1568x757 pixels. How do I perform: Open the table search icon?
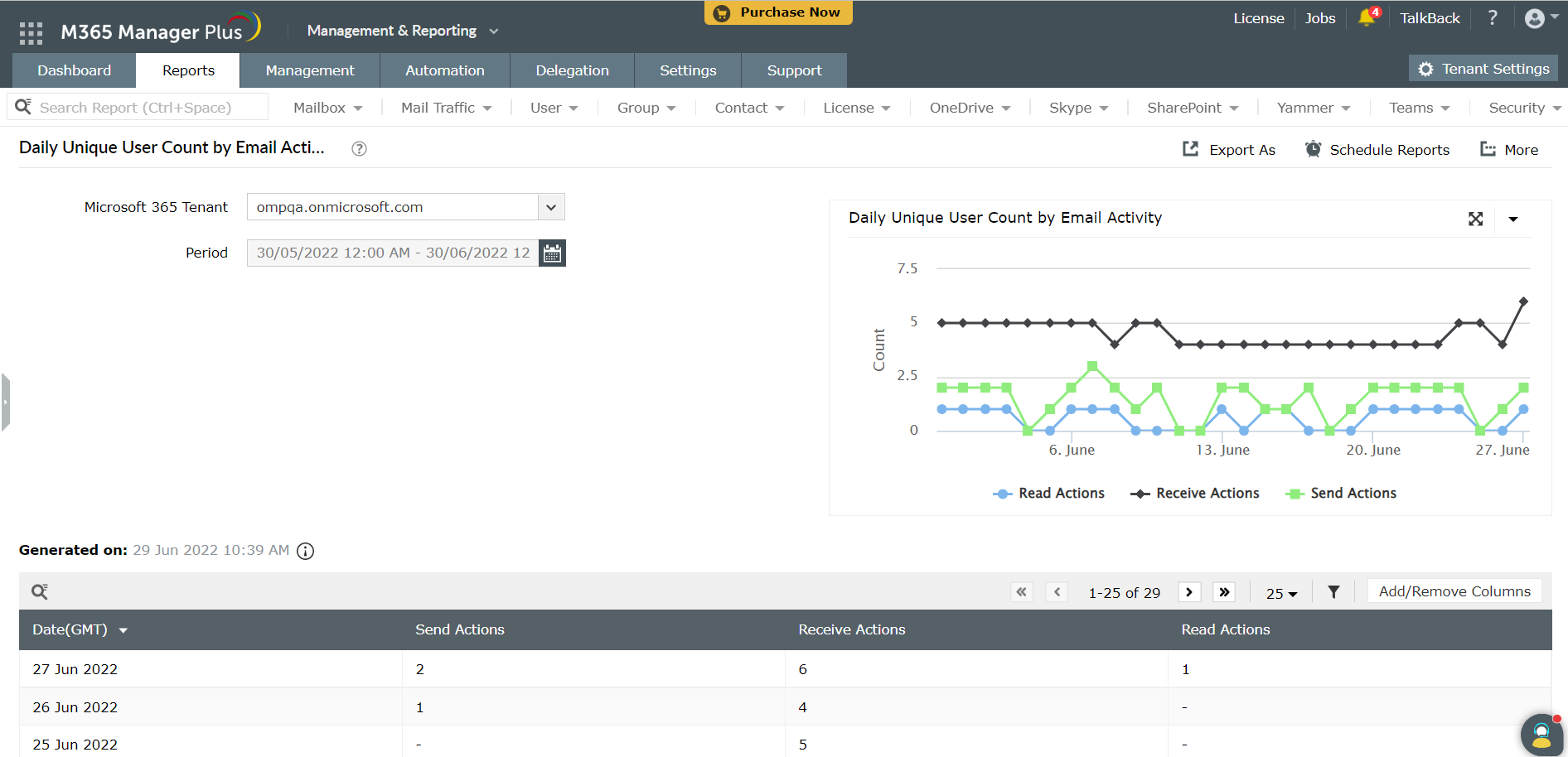click(x=39, y=591)
